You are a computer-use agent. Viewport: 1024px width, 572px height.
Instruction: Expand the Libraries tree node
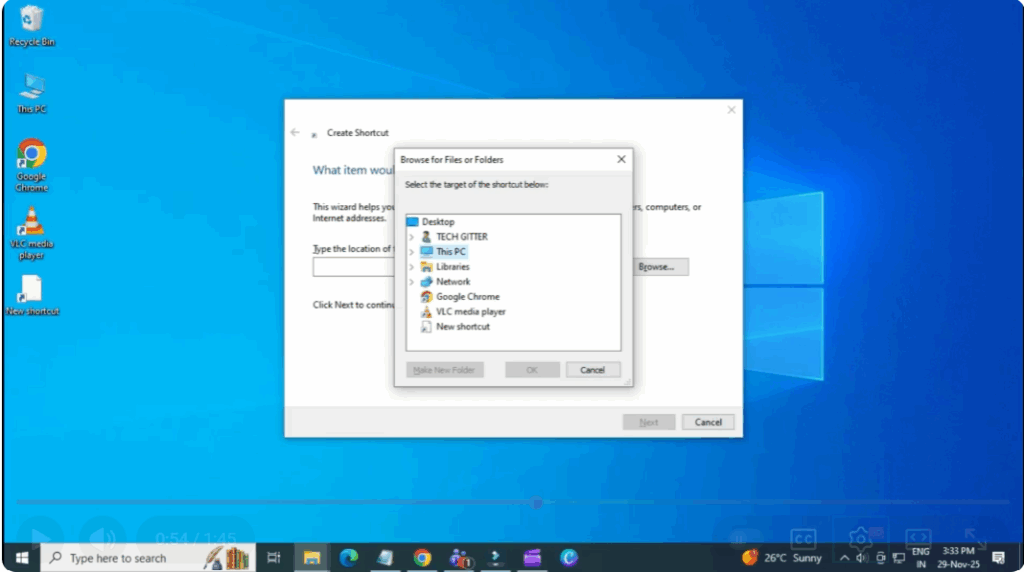point(411,267)
